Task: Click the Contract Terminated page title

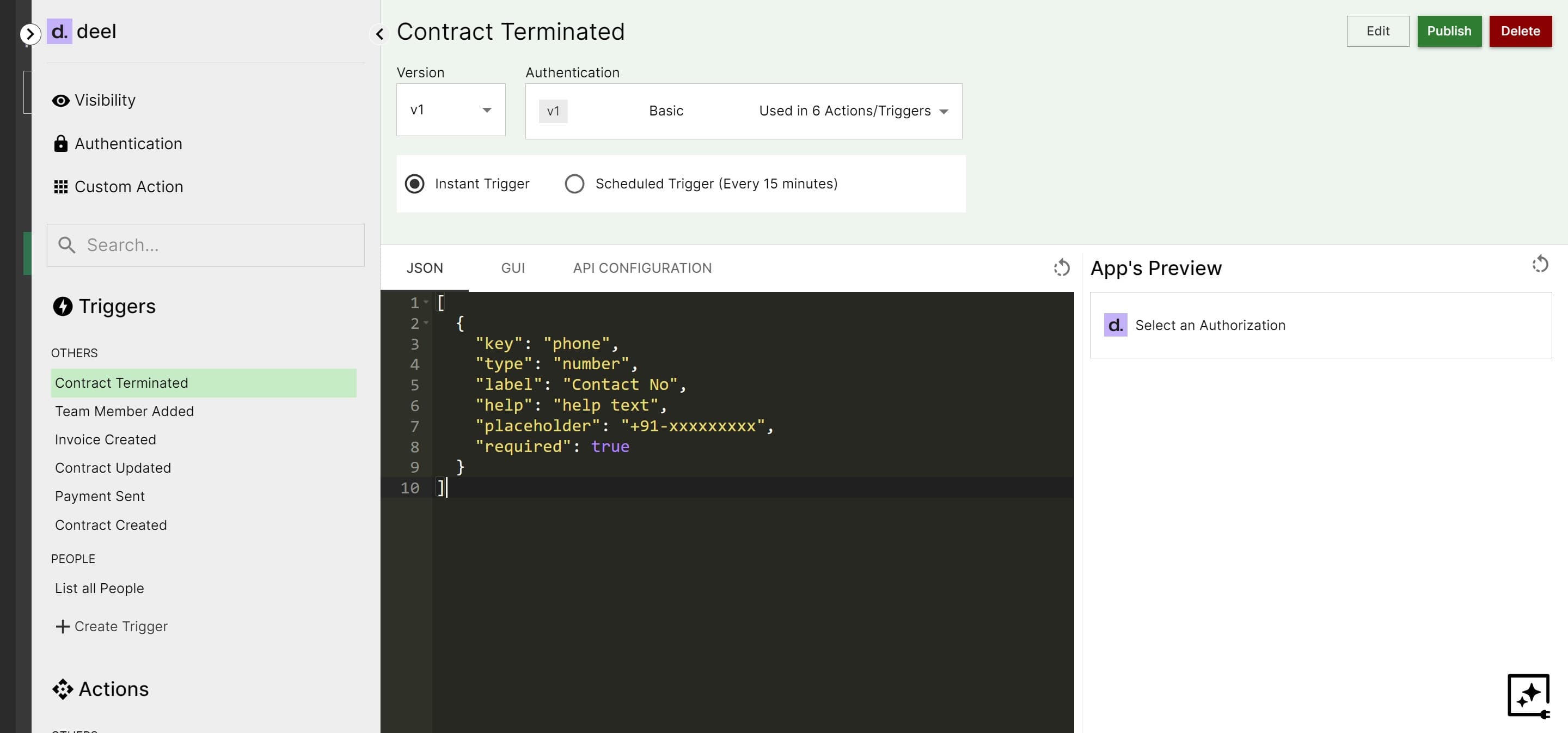Action: tap(511, 32)
